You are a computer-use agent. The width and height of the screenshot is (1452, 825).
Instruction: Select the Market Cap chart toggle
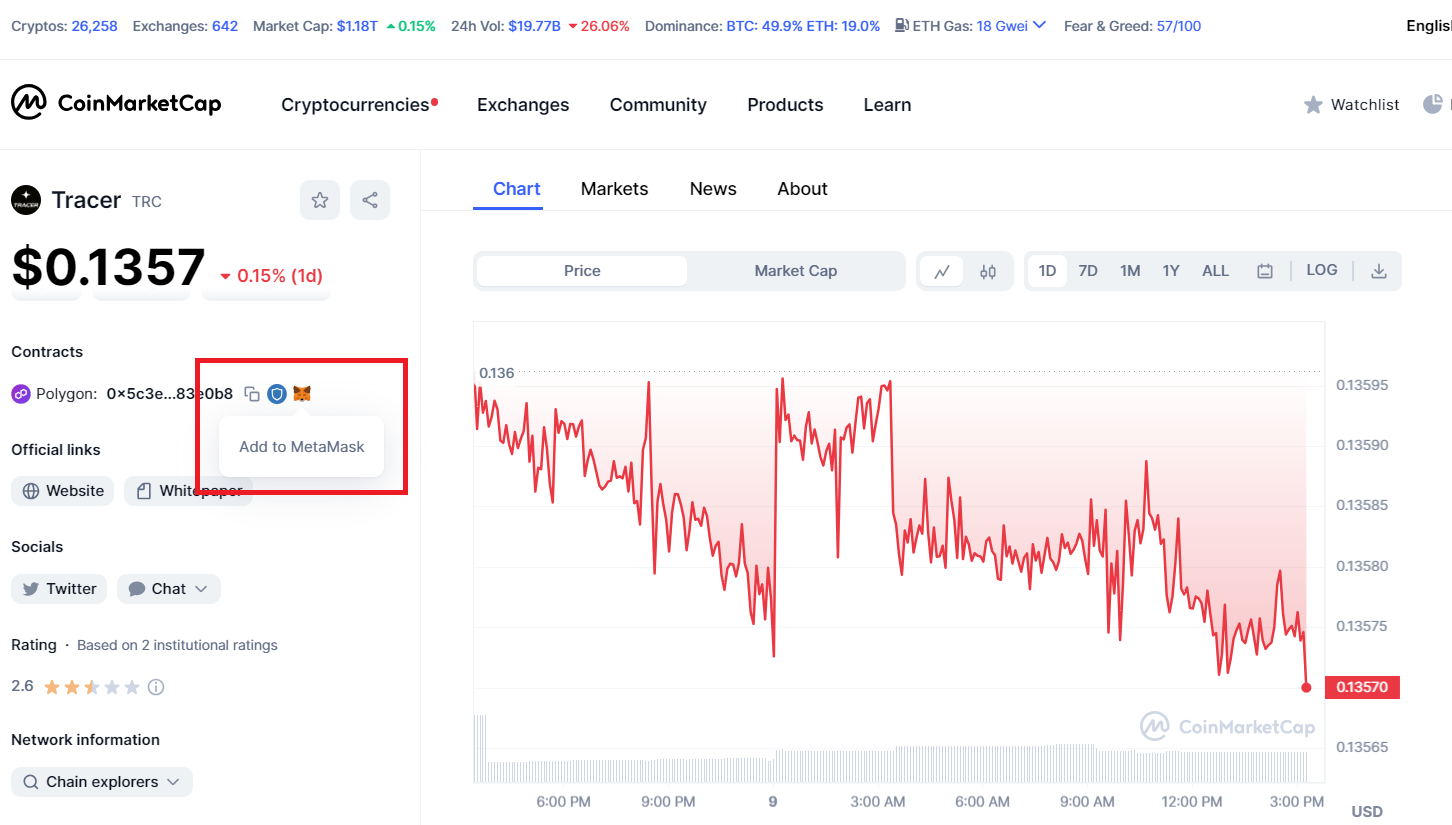point(796,271)
